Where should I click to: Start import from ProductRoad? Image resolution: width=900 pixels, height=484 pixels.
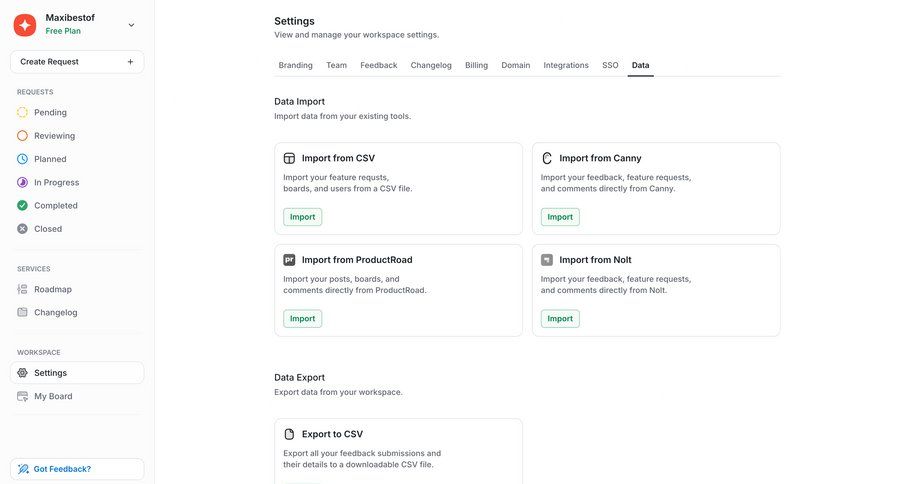click(302, 319)
